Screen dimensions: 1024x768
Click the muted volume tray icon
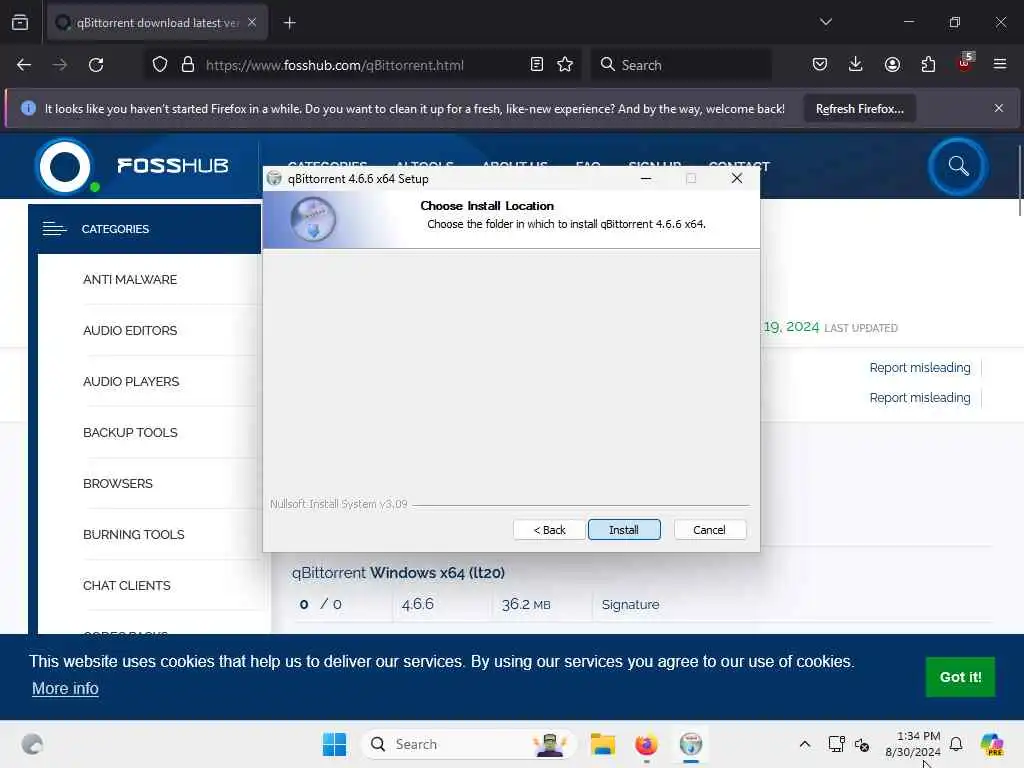(x=862, y=744)
